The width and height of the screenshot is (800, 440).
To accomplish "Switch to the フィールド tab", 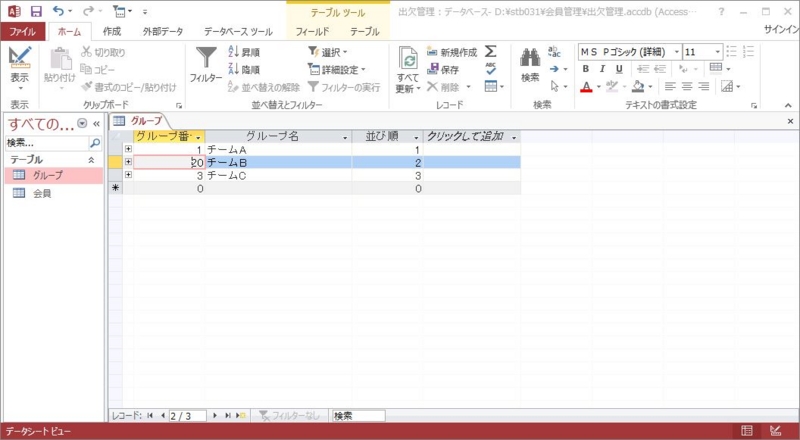I will pyautogui.click(x=312, y=32).
